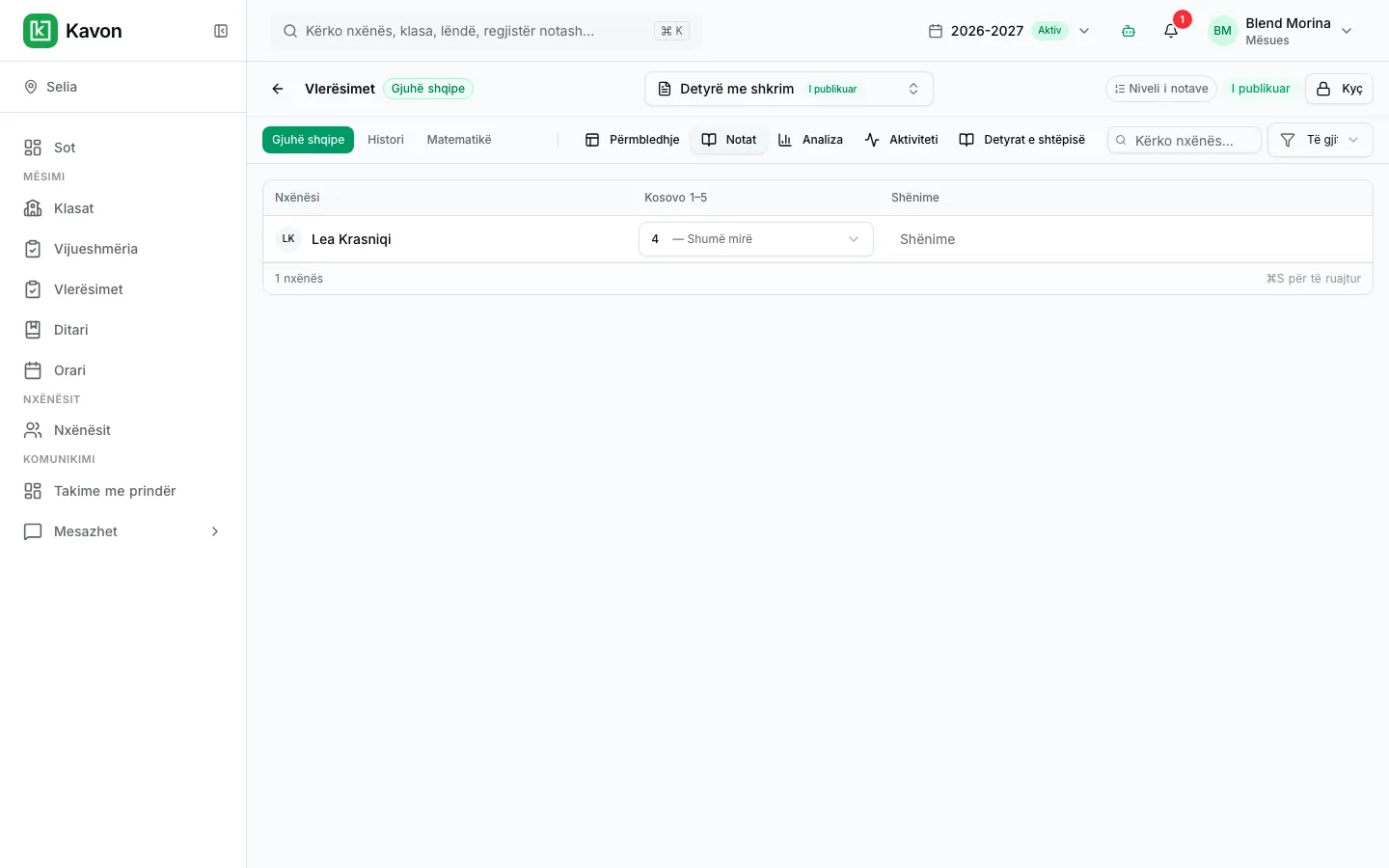Expand the Mesazhet submenu chevron
Screen dimensions: 1389x868
click(x=215, y=531)
